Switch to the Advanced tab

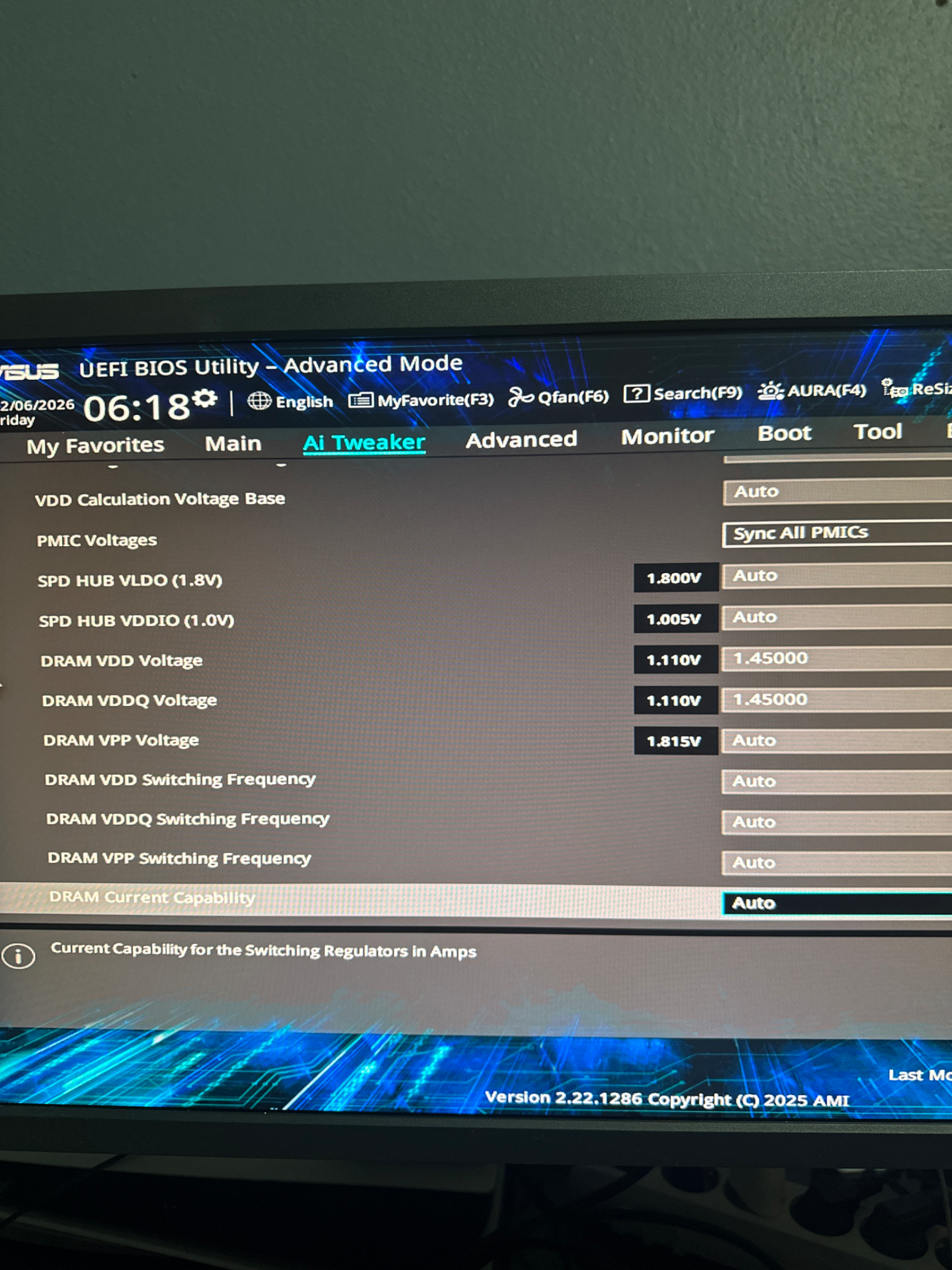[521, 440]
